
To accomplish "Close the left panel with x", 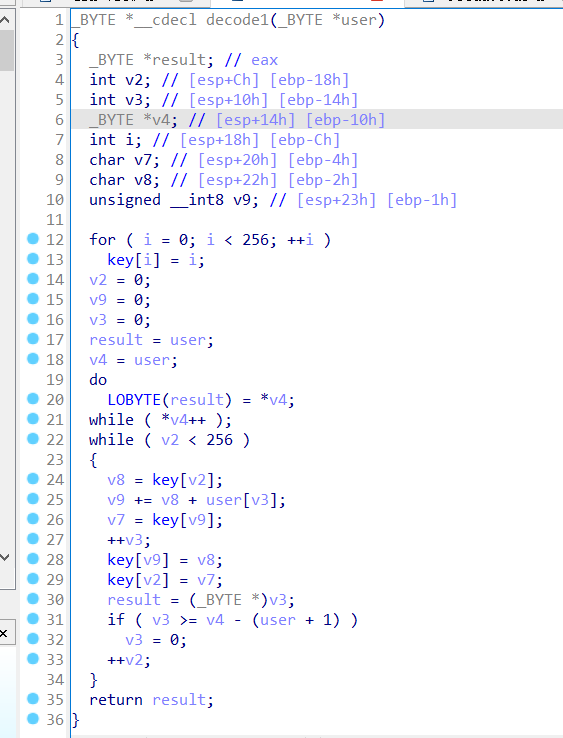I will pos(4,634).
